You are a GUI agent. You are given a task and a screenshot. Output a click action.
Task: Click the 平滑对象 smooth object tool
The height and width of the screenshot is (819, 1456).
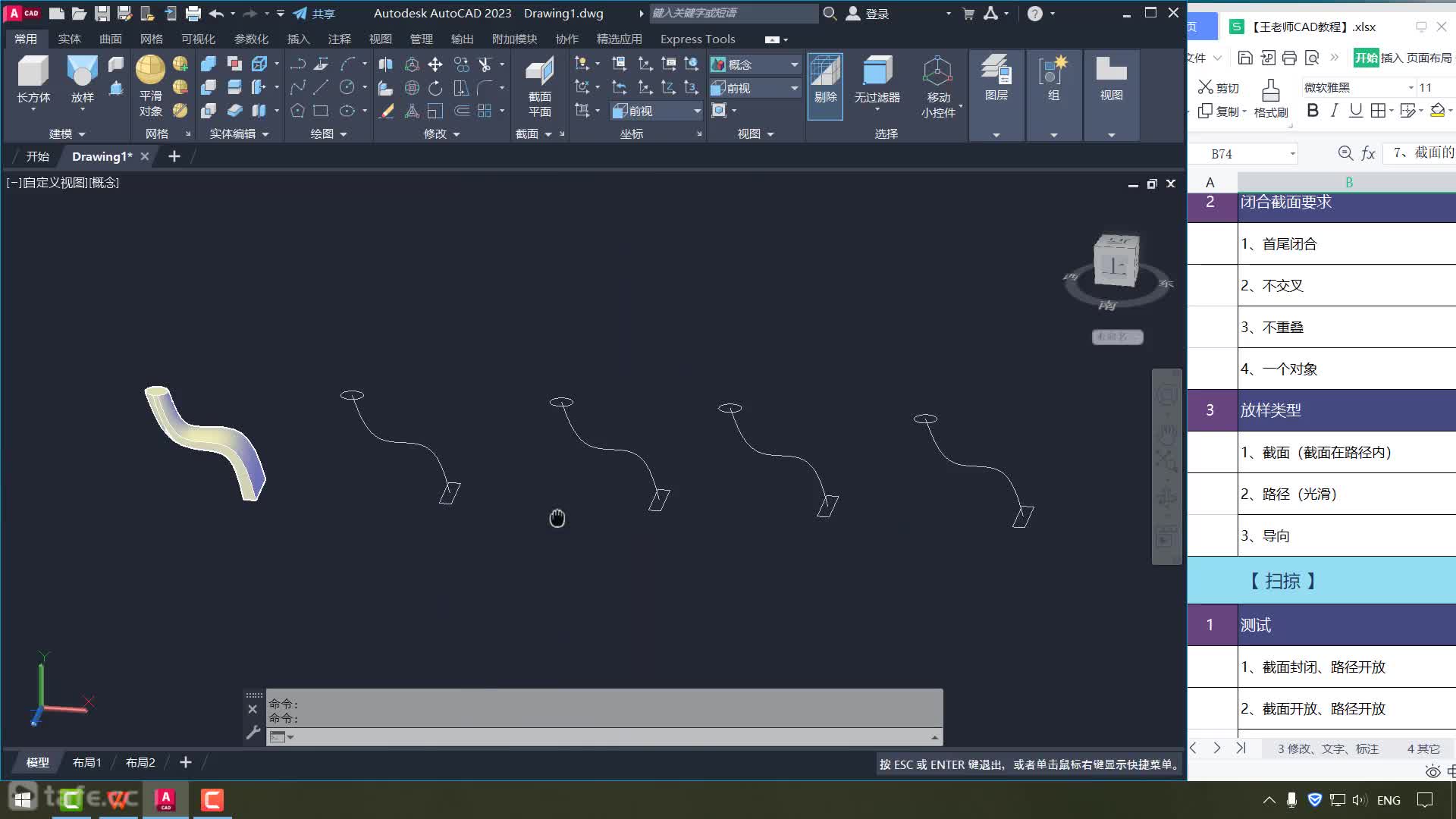tap(150, 86)
